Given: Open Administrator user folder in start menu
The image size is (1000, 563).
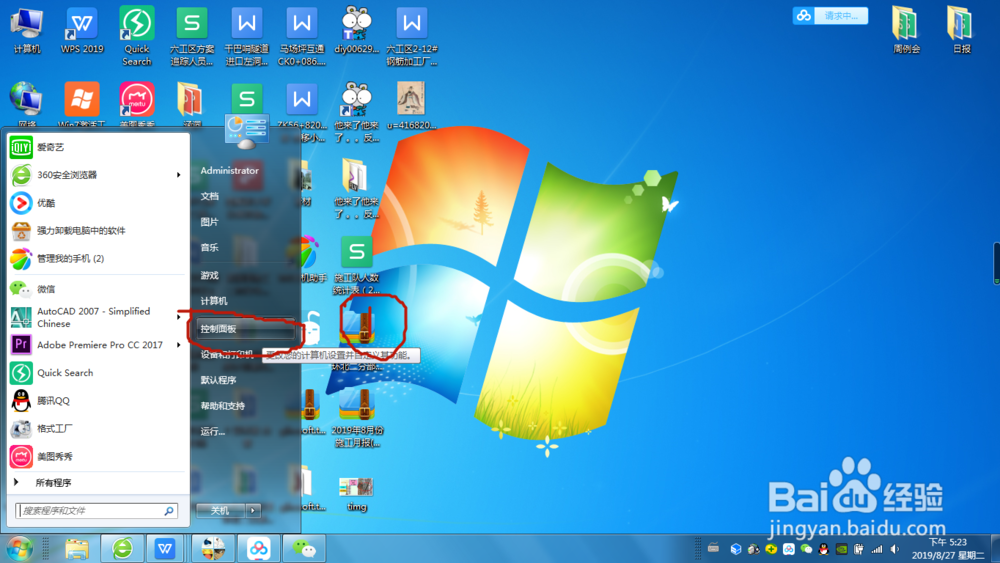Looking at the screenshot, I should click(x=230, y=171).
